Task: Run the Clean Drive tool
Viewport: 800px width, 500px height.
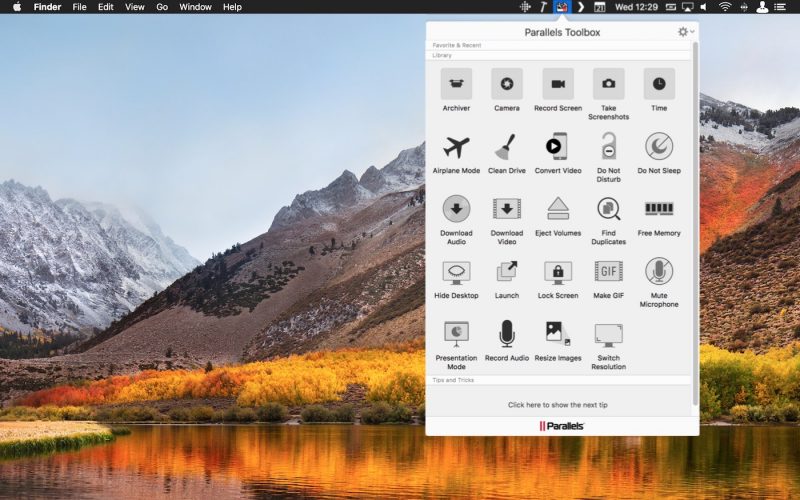Action: (507, 153)
